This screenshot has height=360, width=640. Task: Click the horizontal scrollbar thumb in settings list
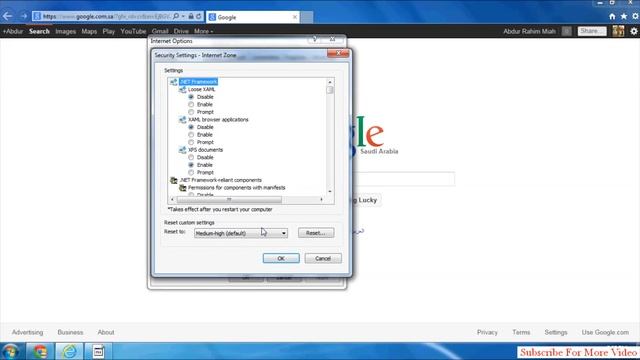coord(229,200)
